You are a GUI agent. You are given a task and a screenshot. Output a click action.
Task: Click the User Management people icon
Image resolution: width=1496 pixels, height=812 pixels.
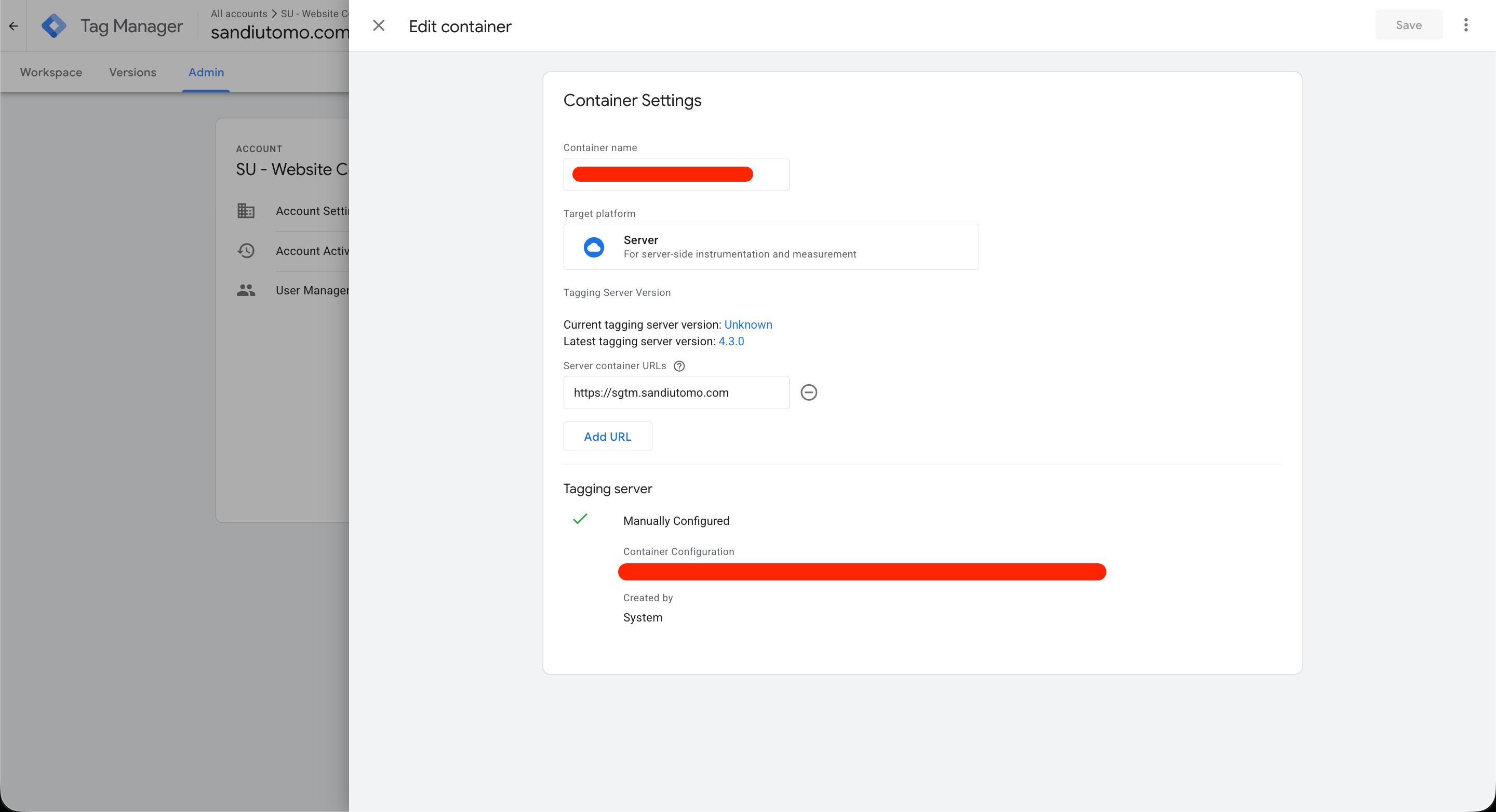(x=246, y=290)
